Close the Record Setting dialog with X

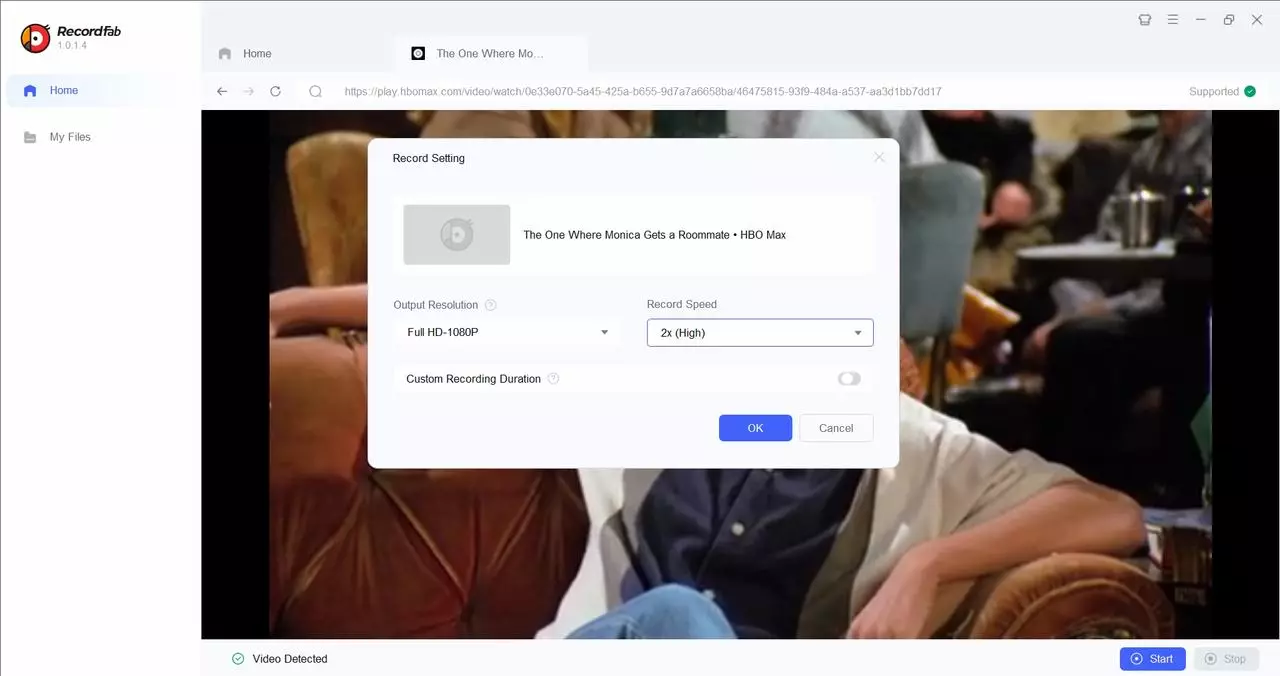(x=879, y=157)
